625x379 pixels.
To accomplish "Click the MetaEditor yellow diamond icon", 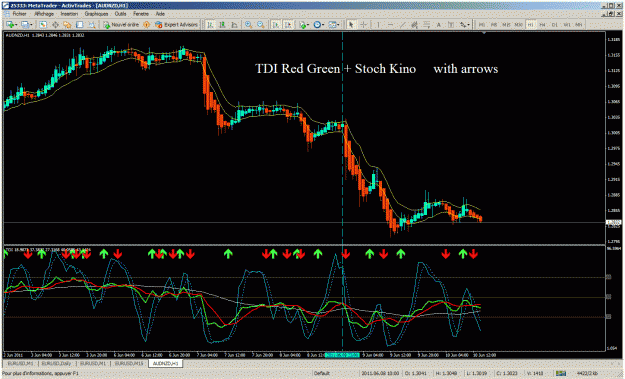I will (147, 25).
